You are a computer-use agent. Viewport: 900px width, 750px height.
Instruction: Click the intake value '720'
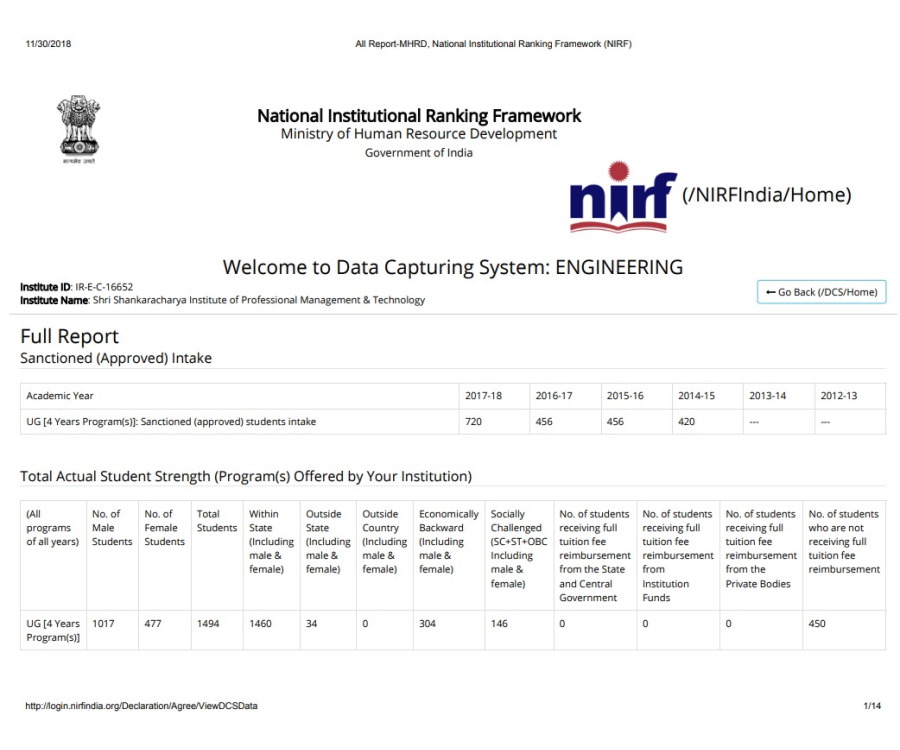pos(474,422)
